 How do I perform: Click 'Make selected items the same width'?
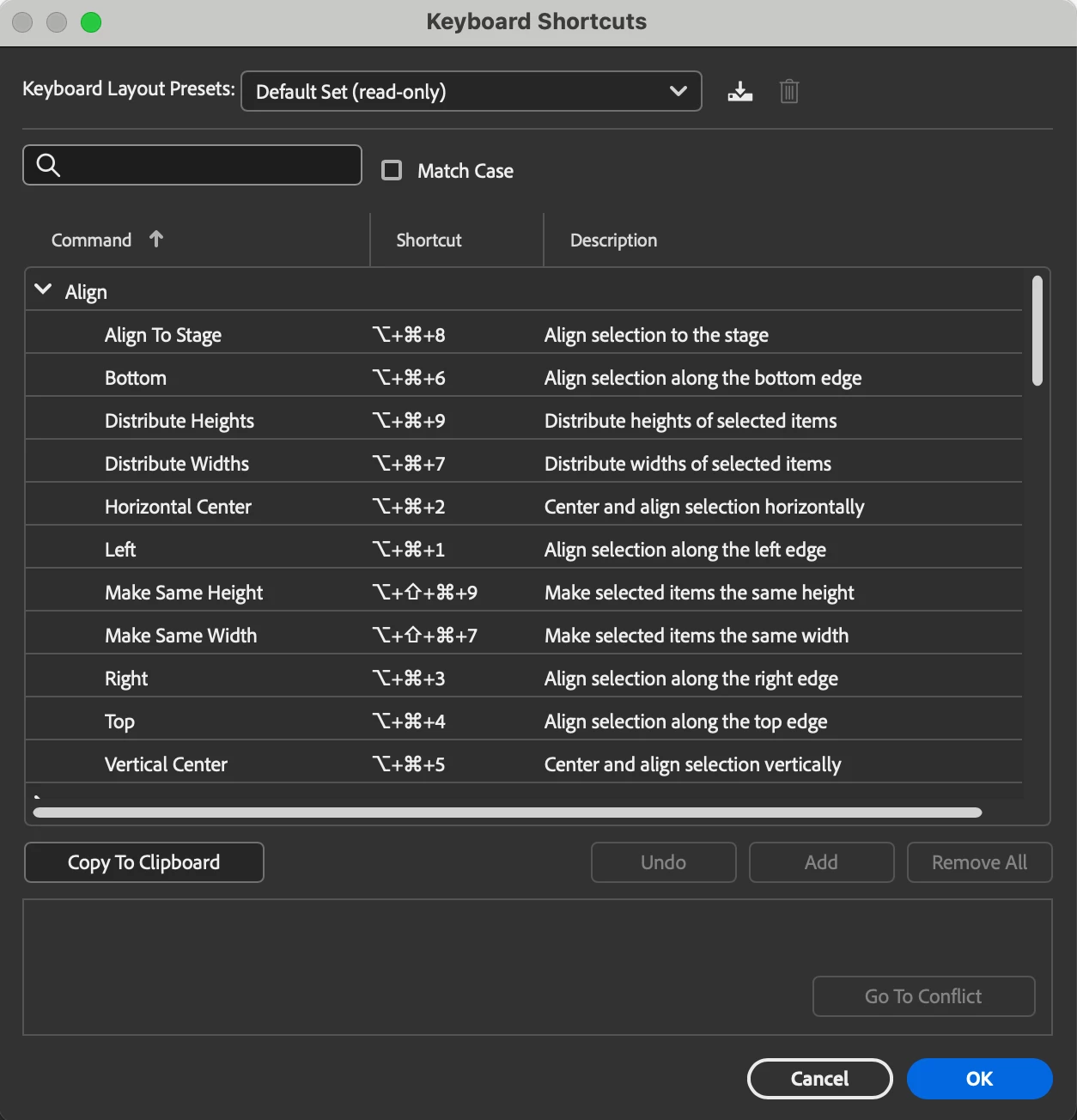pyautogui.click(x=697, y=636)
